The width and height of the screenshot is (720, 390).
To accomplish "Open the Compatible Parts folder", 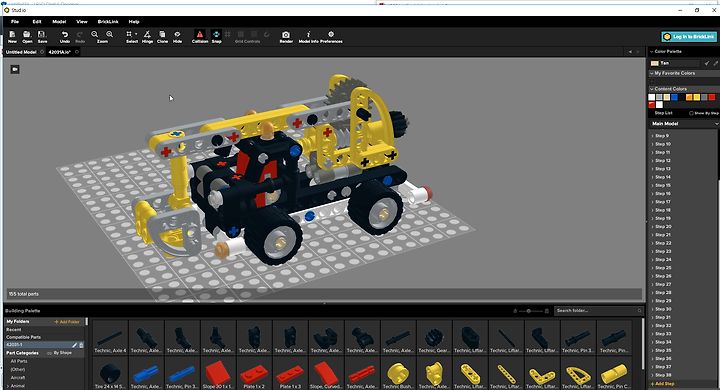I will (23, 337).
